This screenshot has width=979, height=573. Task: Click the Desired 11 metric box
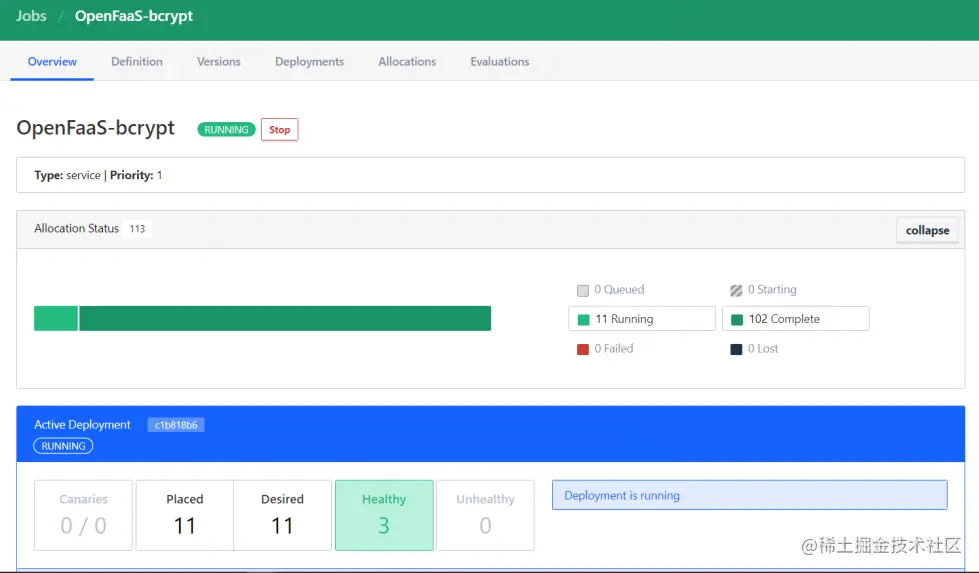(x=282, y=515)
